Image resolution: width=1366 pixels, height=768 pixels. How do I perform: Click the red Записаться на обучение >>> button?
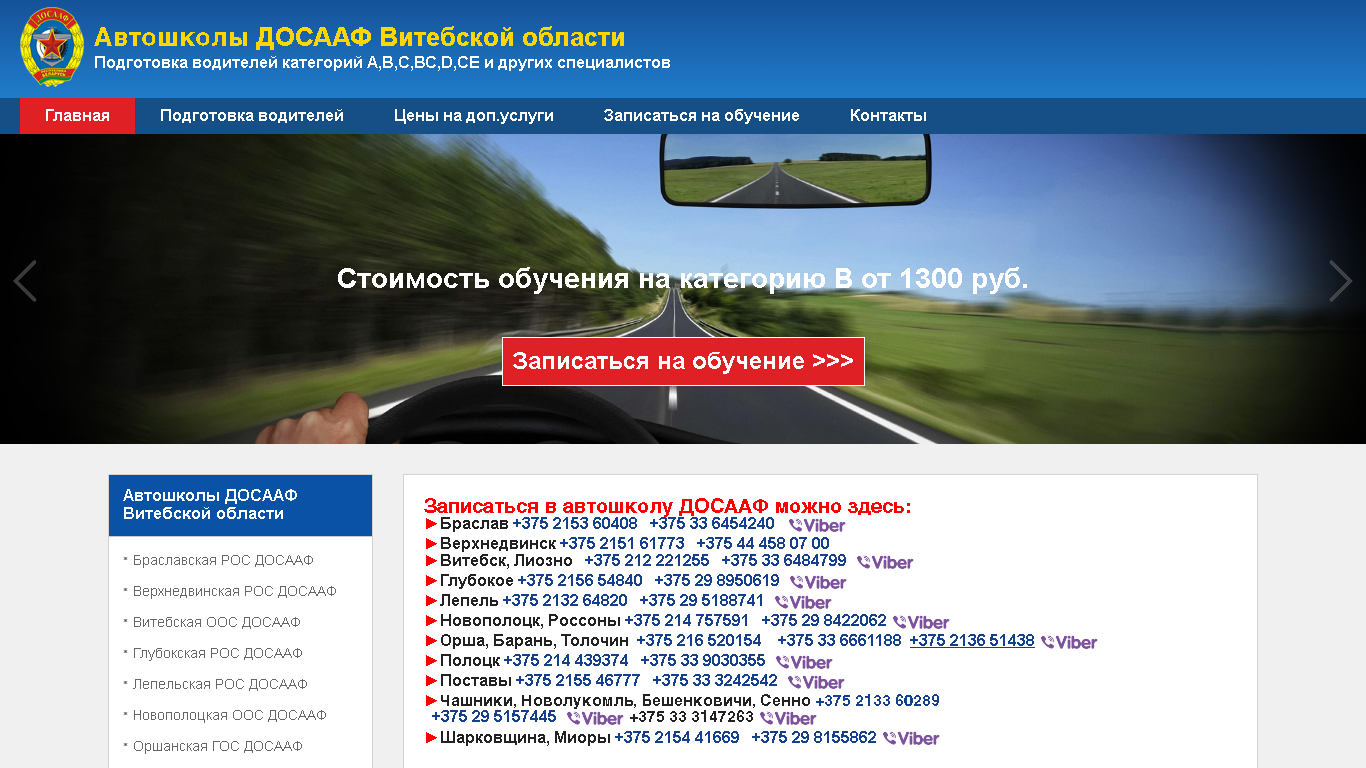point(683,361)
